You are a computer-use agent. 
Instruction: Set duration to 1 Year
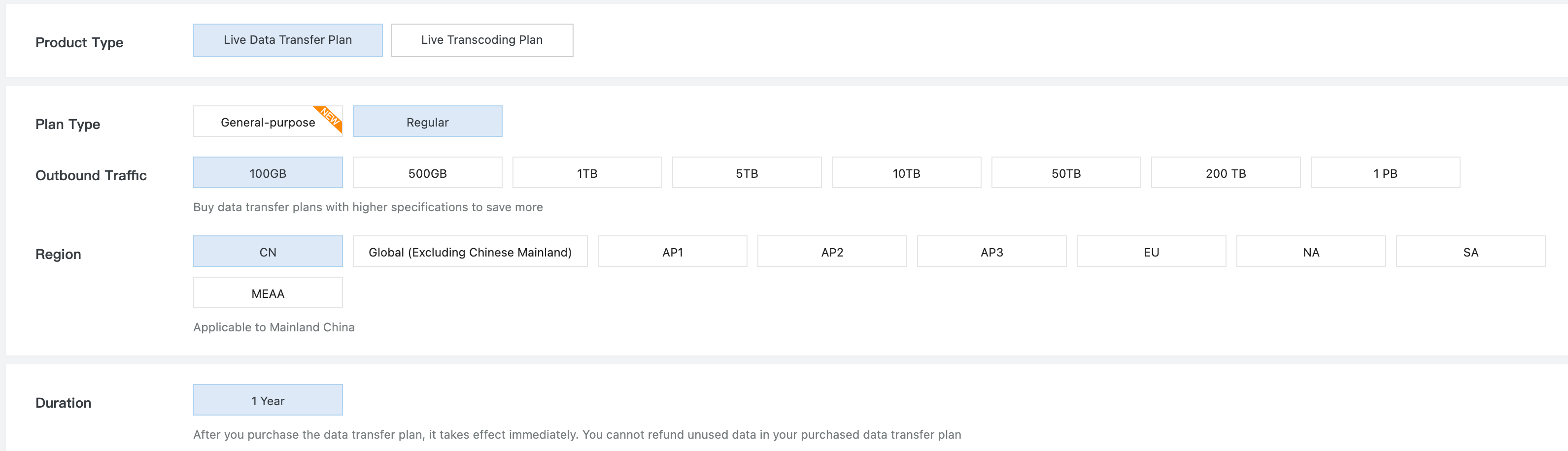pyautogui.click(x=268, y=400)
